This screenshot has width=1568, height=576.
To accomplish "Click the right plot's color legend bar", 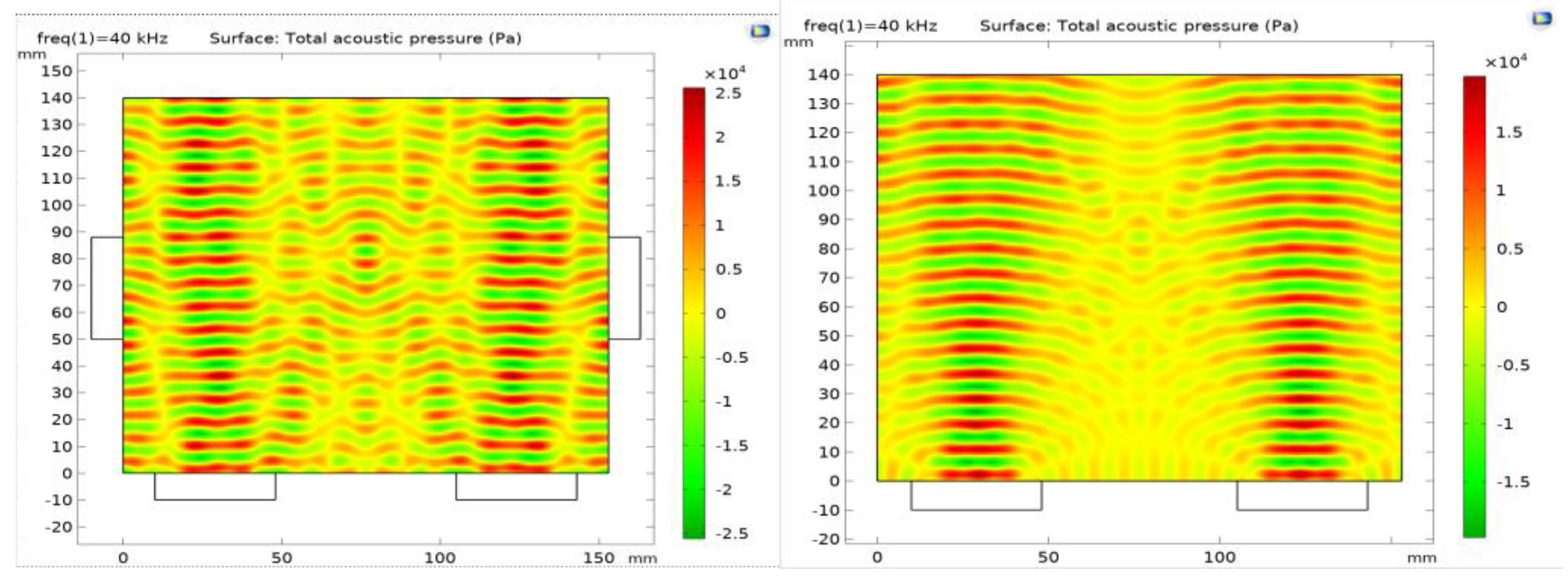I will coord(1474,307).
